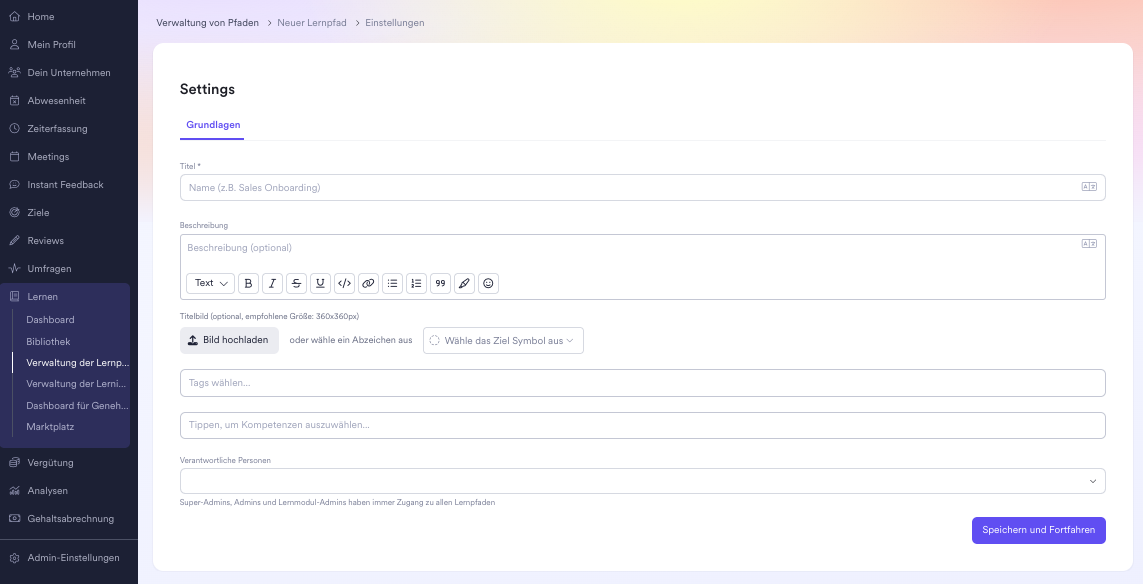
Task: Toggle bold formatting in description editor
Action: click(249, 283)
